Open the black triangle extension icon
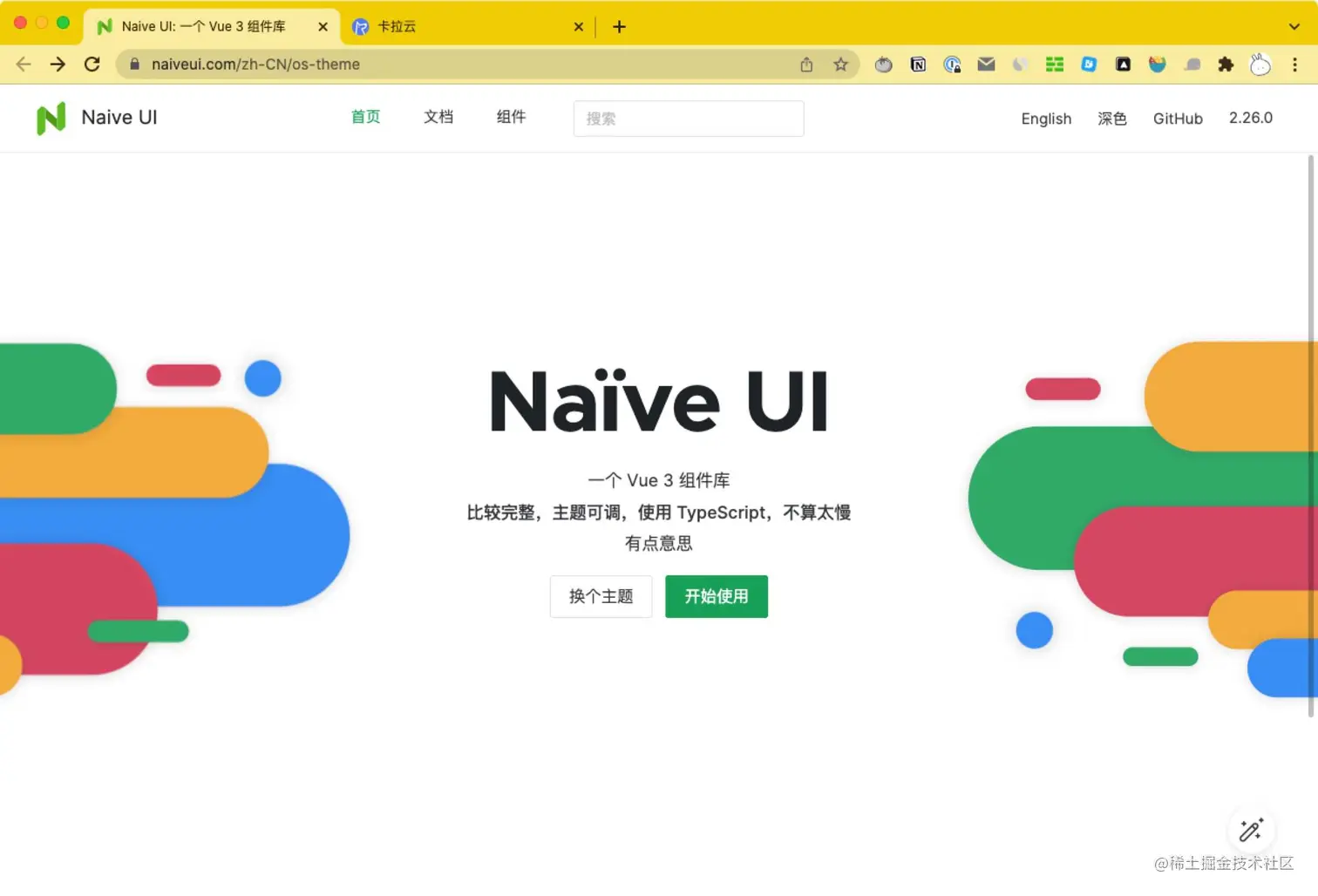The image size is (1318, 896). coord(1123,64)
